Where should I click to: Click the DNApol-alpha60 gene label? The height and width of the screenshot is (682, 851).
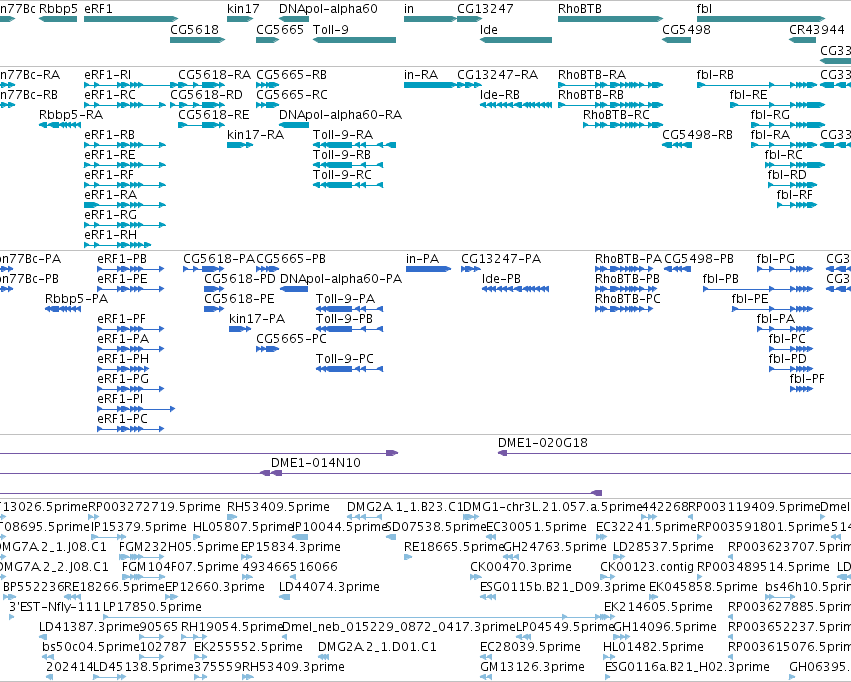click(328, 9)
